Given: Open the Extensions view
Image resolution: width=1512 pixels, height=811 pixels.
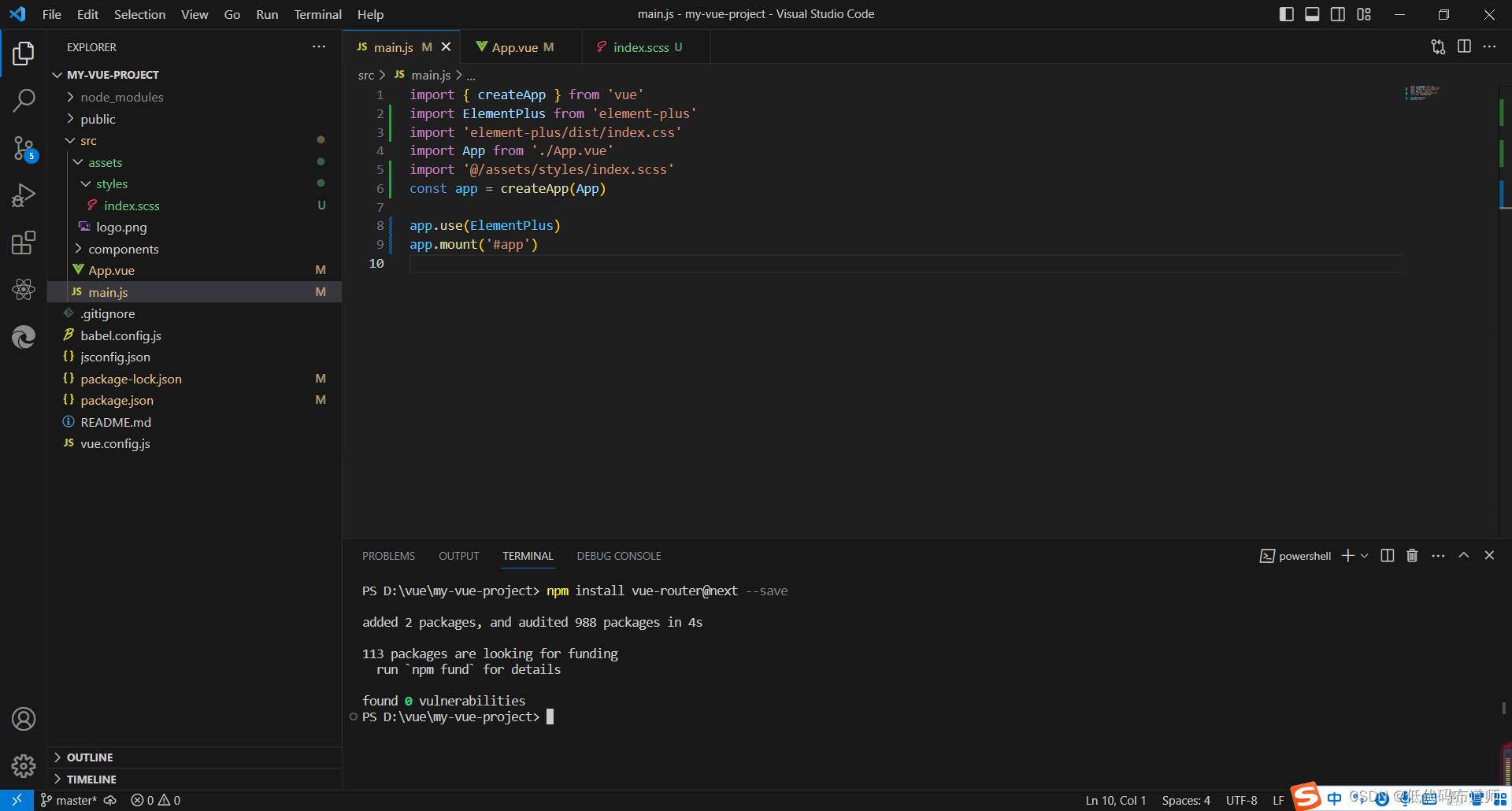Looking at the screenshot, I should pyautogui.click(x=24, y=243).
